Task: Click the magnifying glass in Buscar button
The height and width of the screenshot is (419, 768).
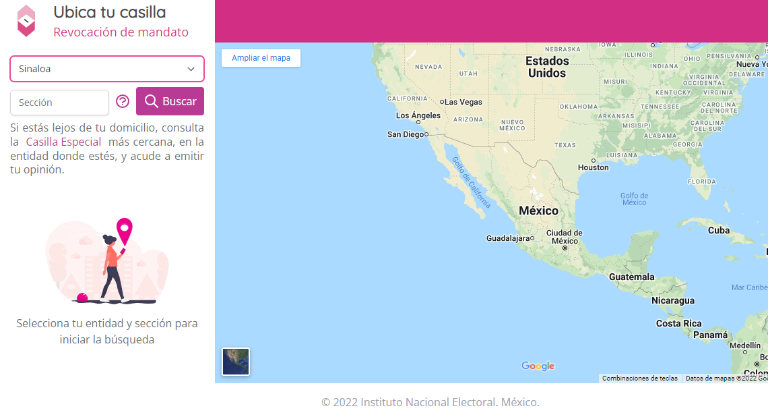Action: (x=152, y=102)
